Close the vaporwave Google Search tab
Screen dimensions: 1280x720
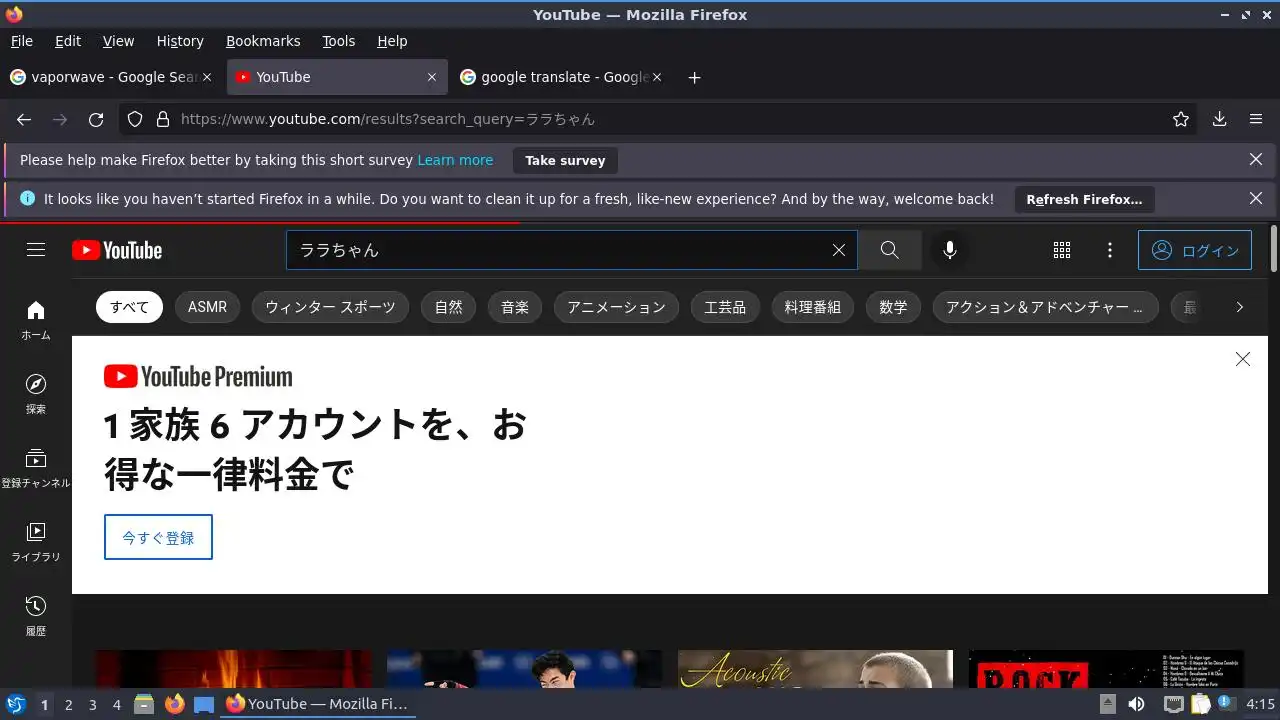click(x=207, y=77)
